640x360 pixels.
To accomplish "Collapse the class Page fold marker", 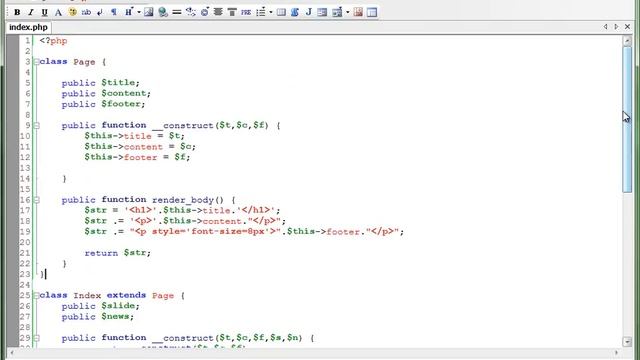I will point(36,62).
